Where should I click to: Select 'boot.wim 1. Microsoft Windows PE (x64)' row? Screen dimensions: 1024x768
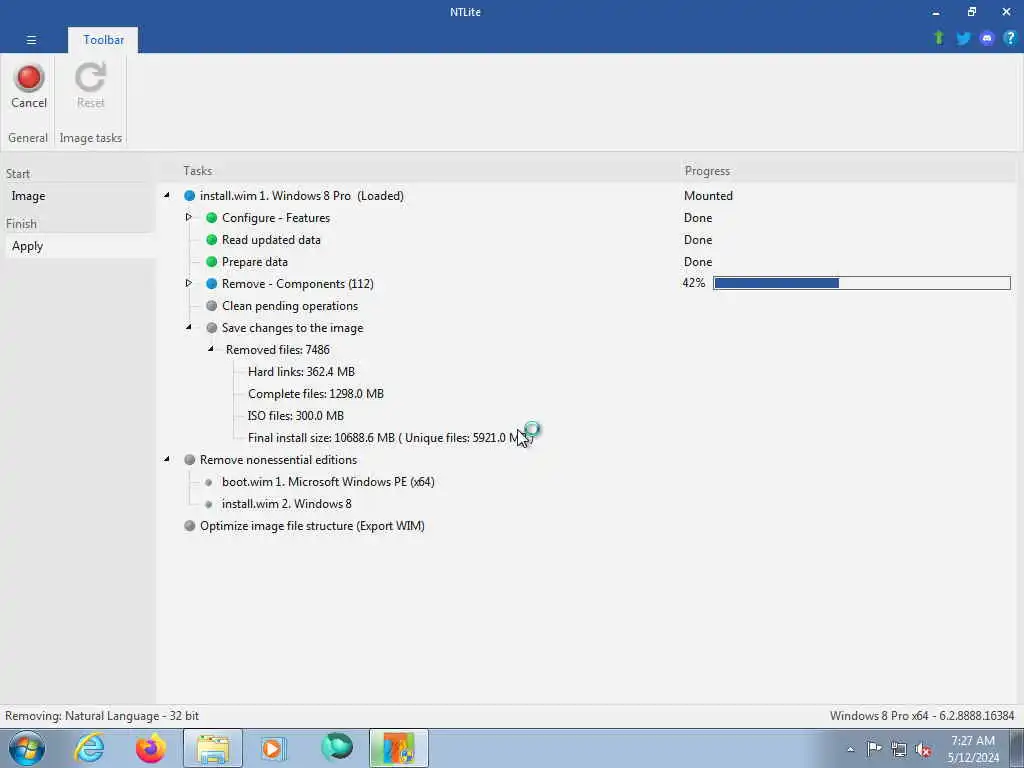click(328, 482)
